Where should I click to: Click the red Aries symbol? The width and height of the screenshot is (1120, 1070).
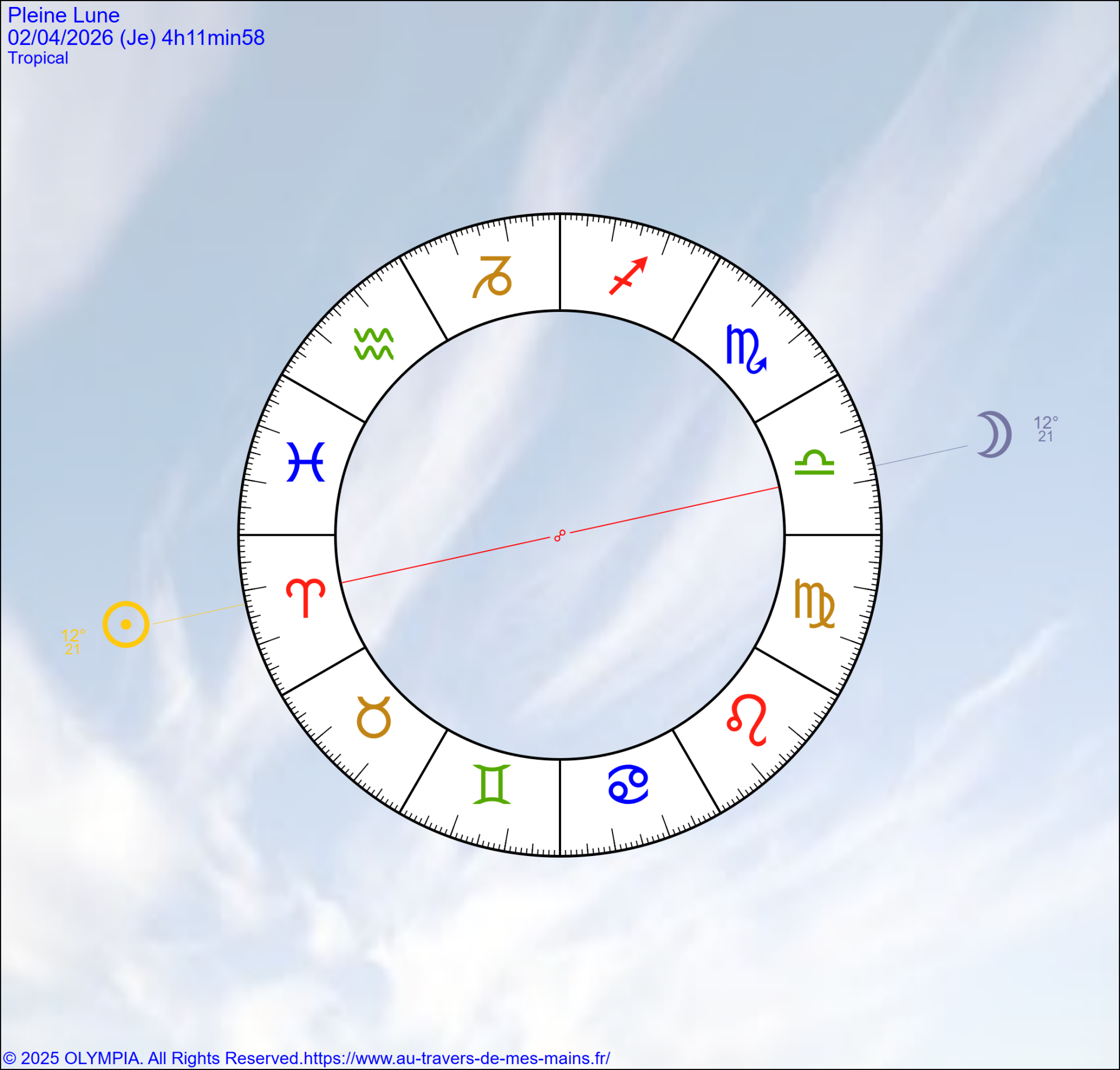coord(306,597)
